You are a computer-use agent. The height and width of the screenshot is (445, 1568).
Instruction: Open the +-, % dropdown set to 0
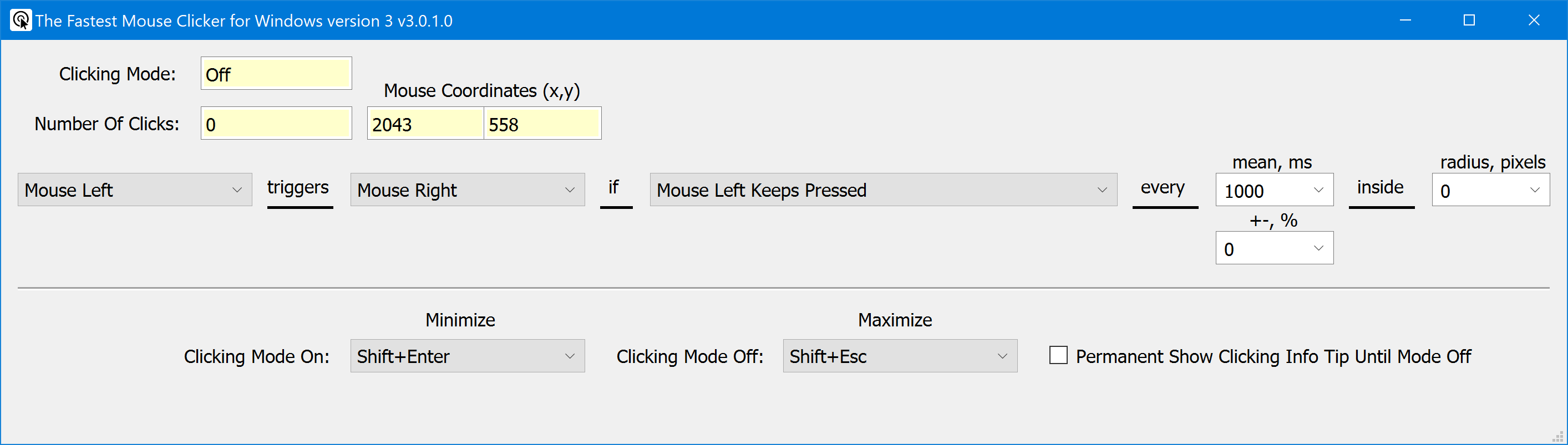tap(1273, 248)
